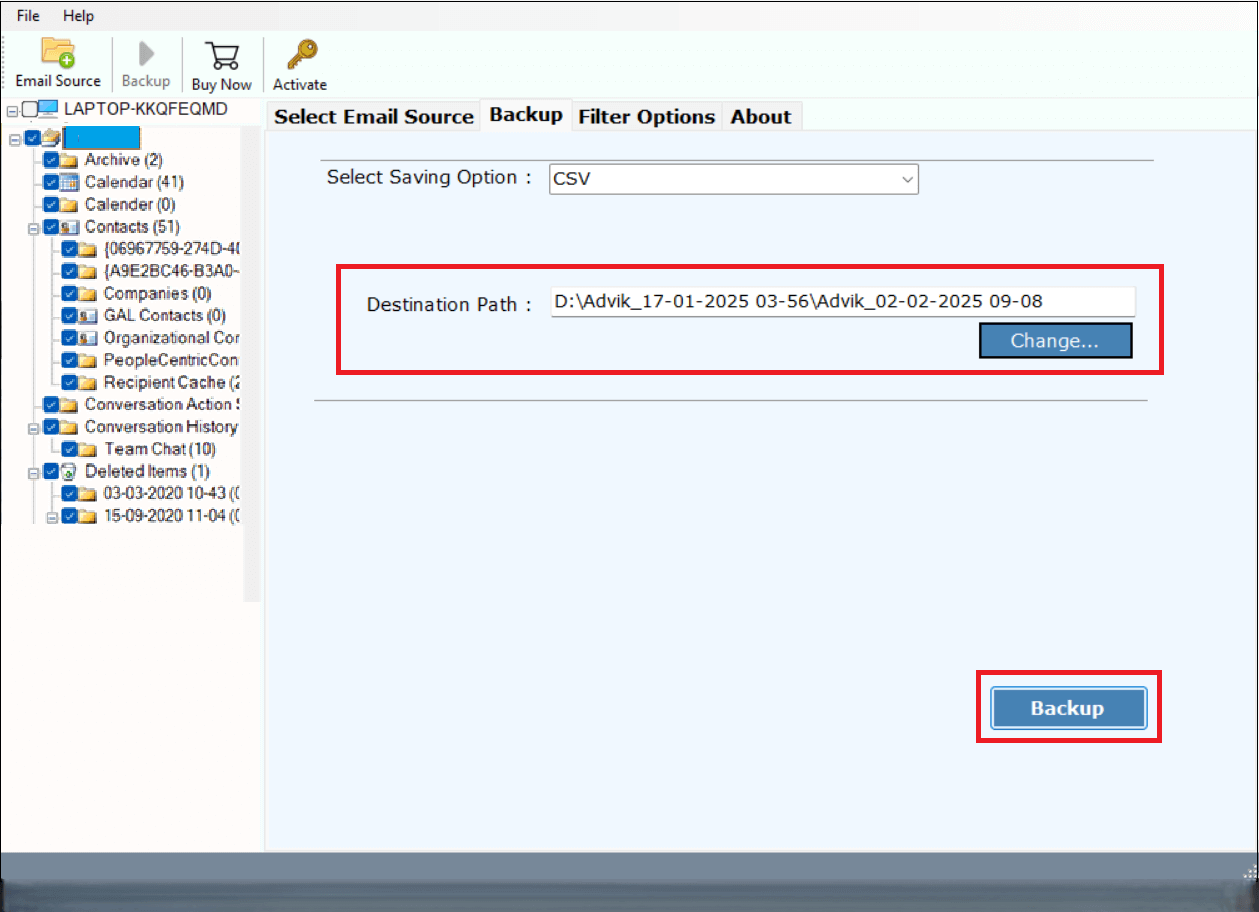Uncheck the GAL Contacts (0) checkbox
The height and width of the screenshot is (912, 1259).
click(x=69, y=316)
